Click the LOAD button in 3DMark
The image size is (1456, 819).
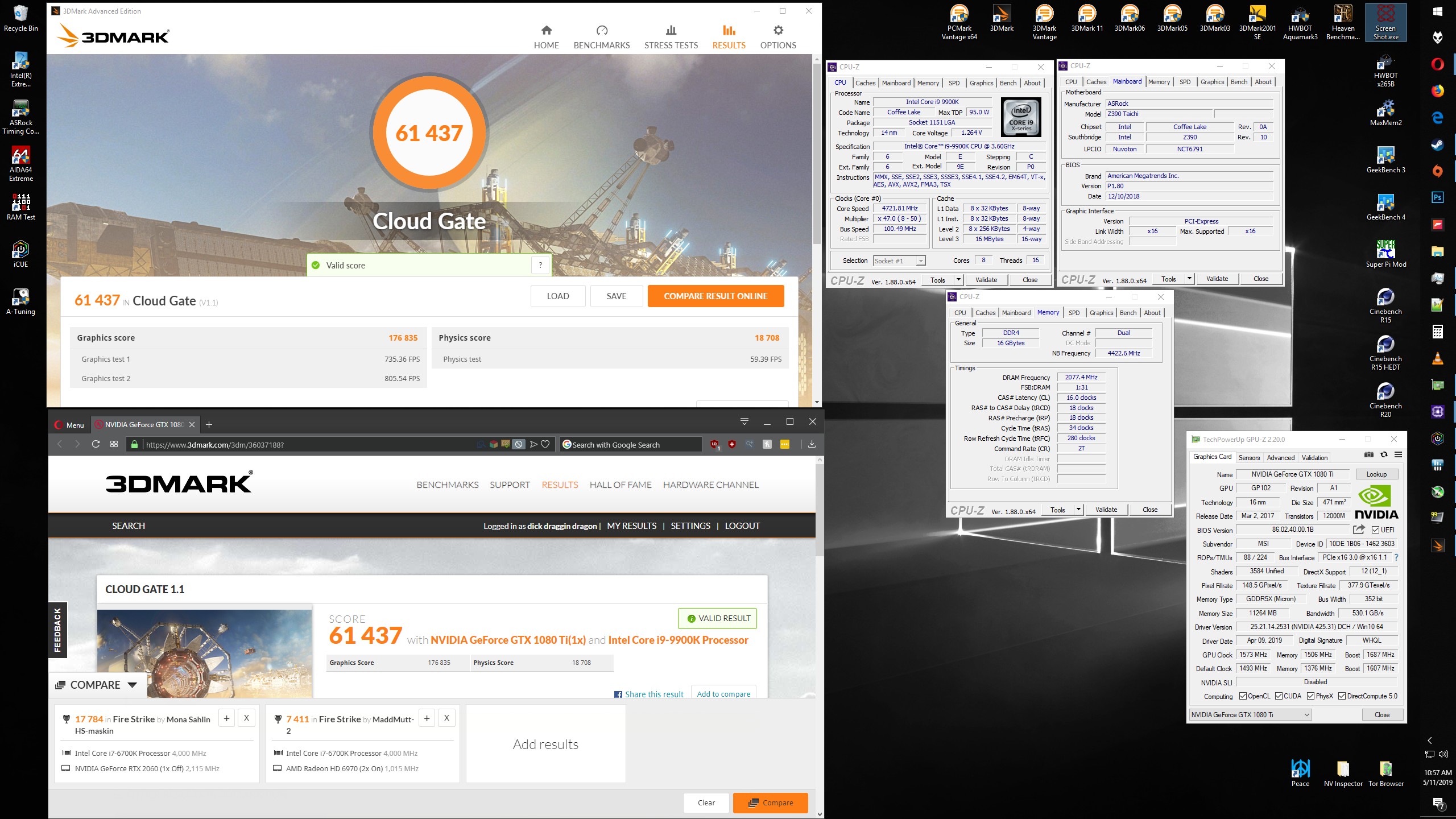click(x=557, y=296)
